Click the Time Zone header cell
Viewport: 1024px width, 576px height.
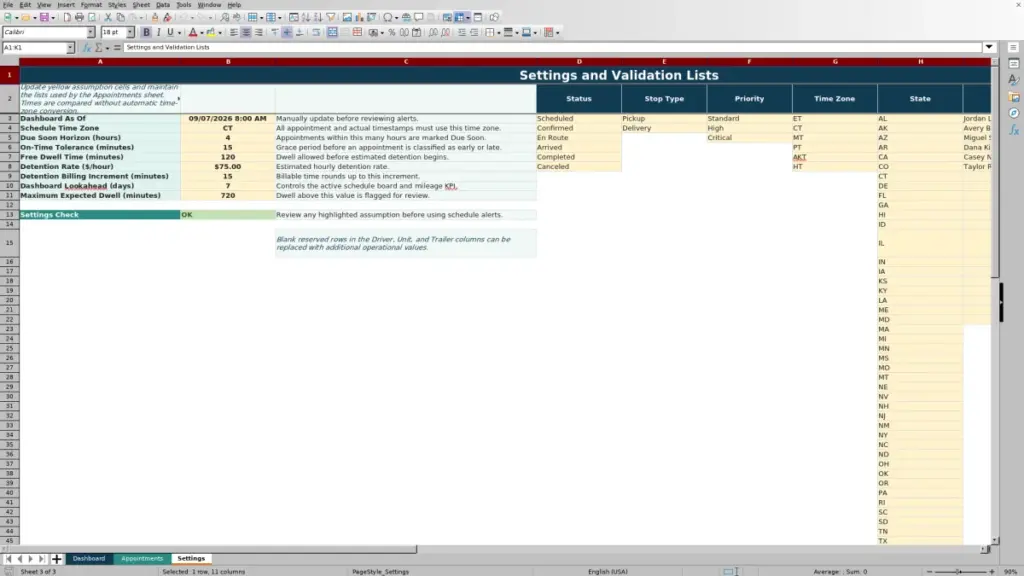[x=835, y=99]
